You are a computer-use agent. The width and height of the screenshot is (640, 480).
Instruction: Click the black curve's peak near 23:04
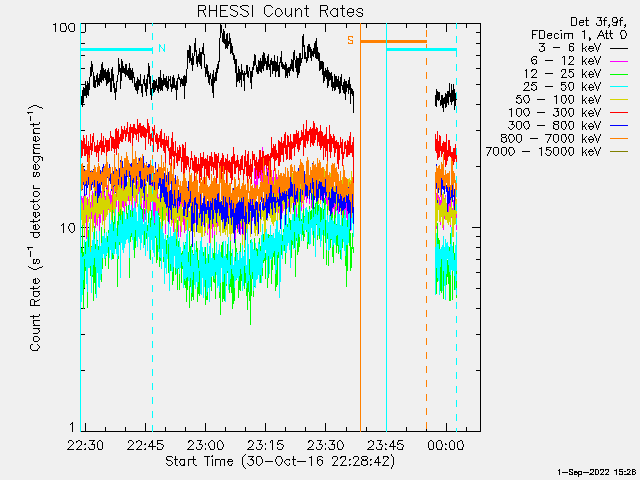pos(222,27)
